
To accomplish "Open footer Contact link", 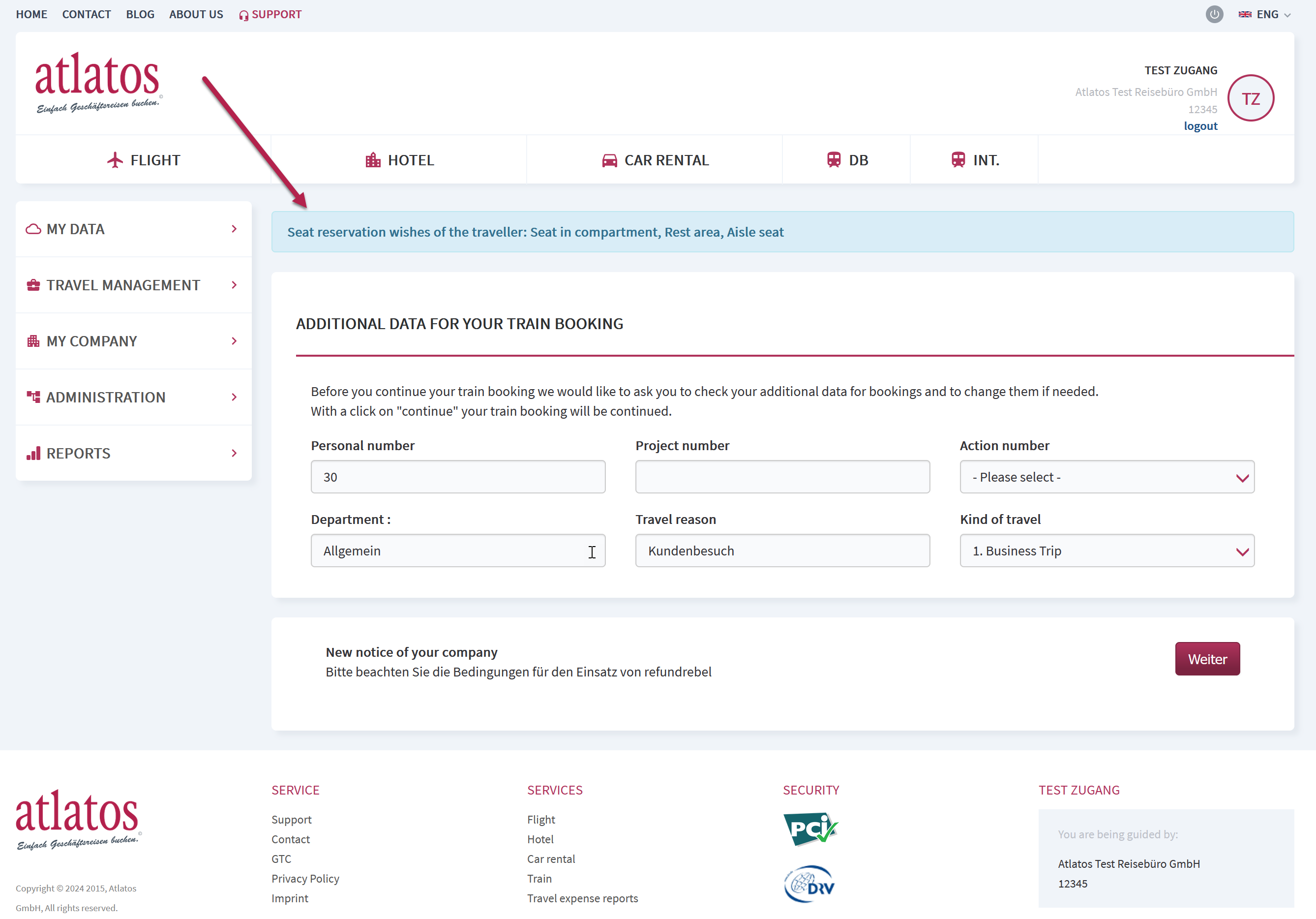I will pos(291,839).
